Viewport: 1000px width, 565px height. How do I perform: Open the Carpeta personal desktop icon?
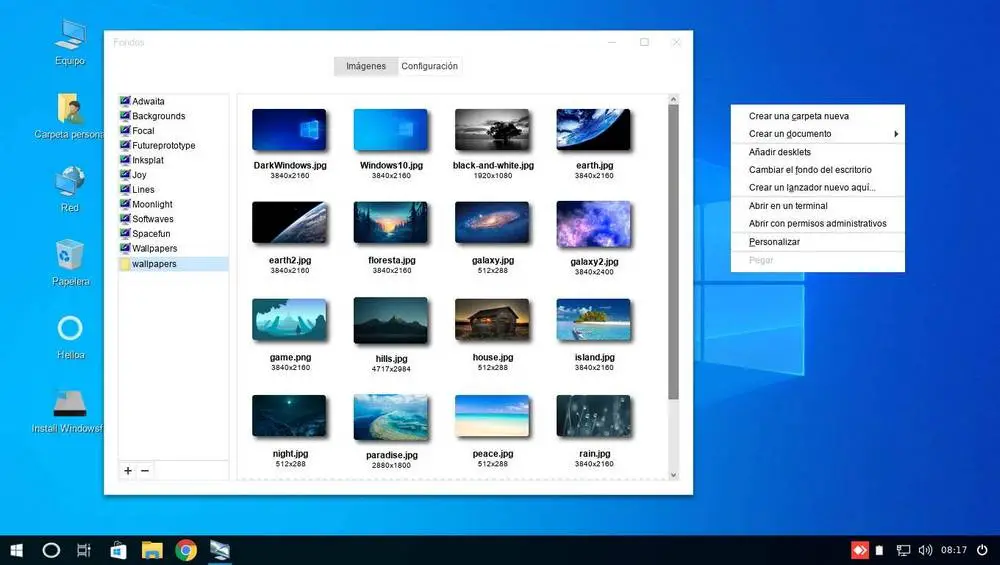tap(70, 116)
